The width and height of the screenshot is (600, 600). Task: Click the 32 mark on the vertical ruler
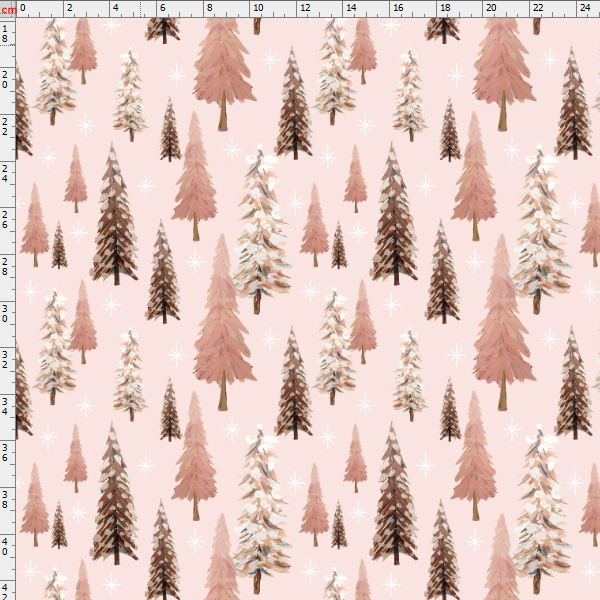pyautogui.click(x=5, y=360)
